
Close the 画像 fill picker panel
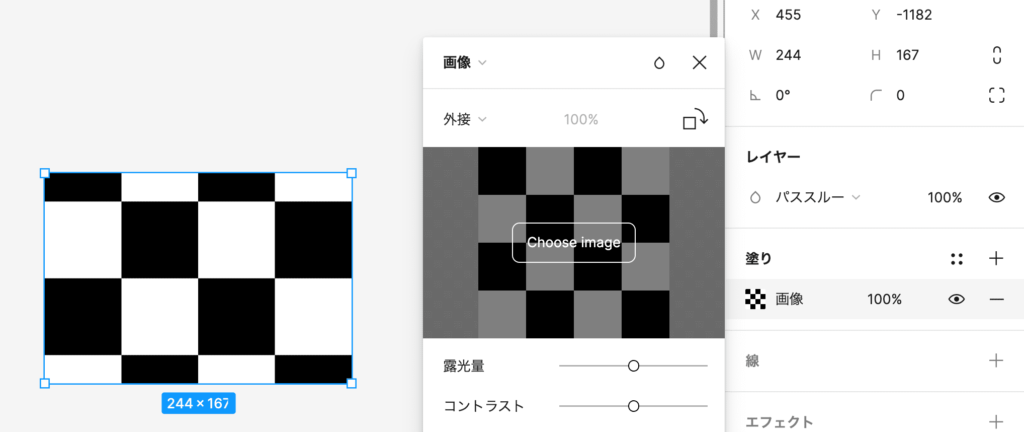[x=700, y=63]
